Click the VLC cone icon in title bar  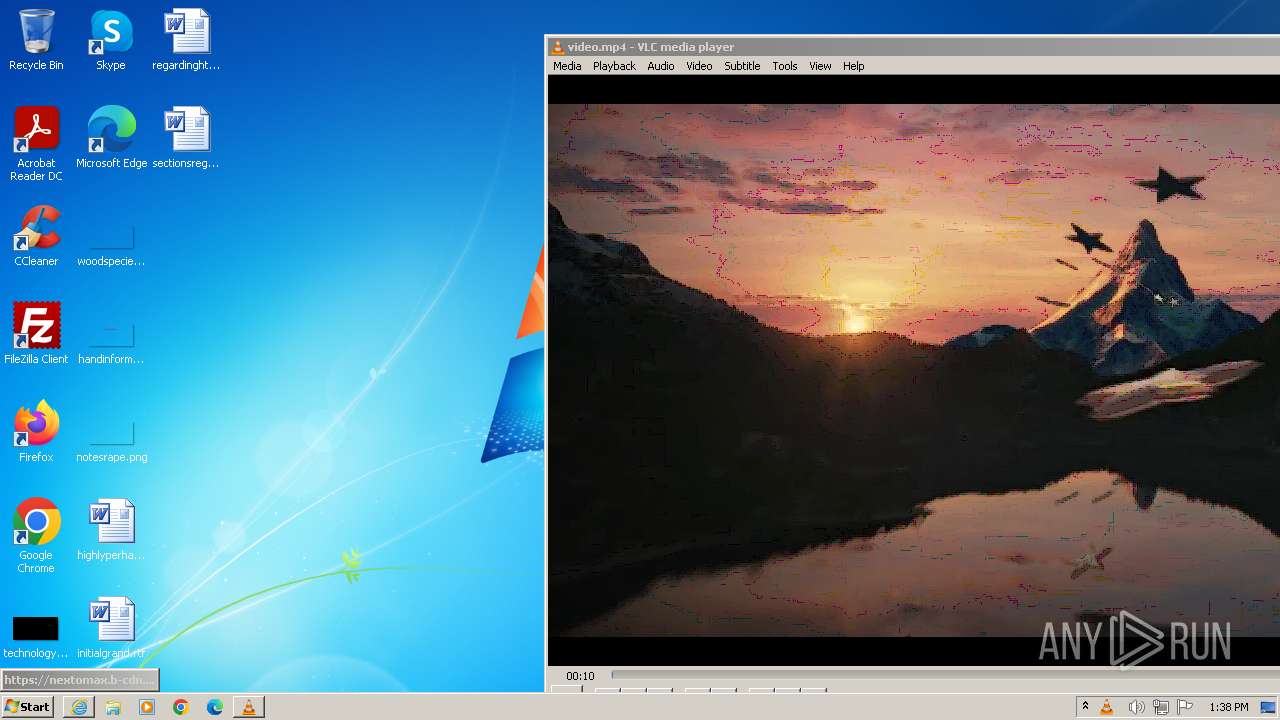pos(558,46)
